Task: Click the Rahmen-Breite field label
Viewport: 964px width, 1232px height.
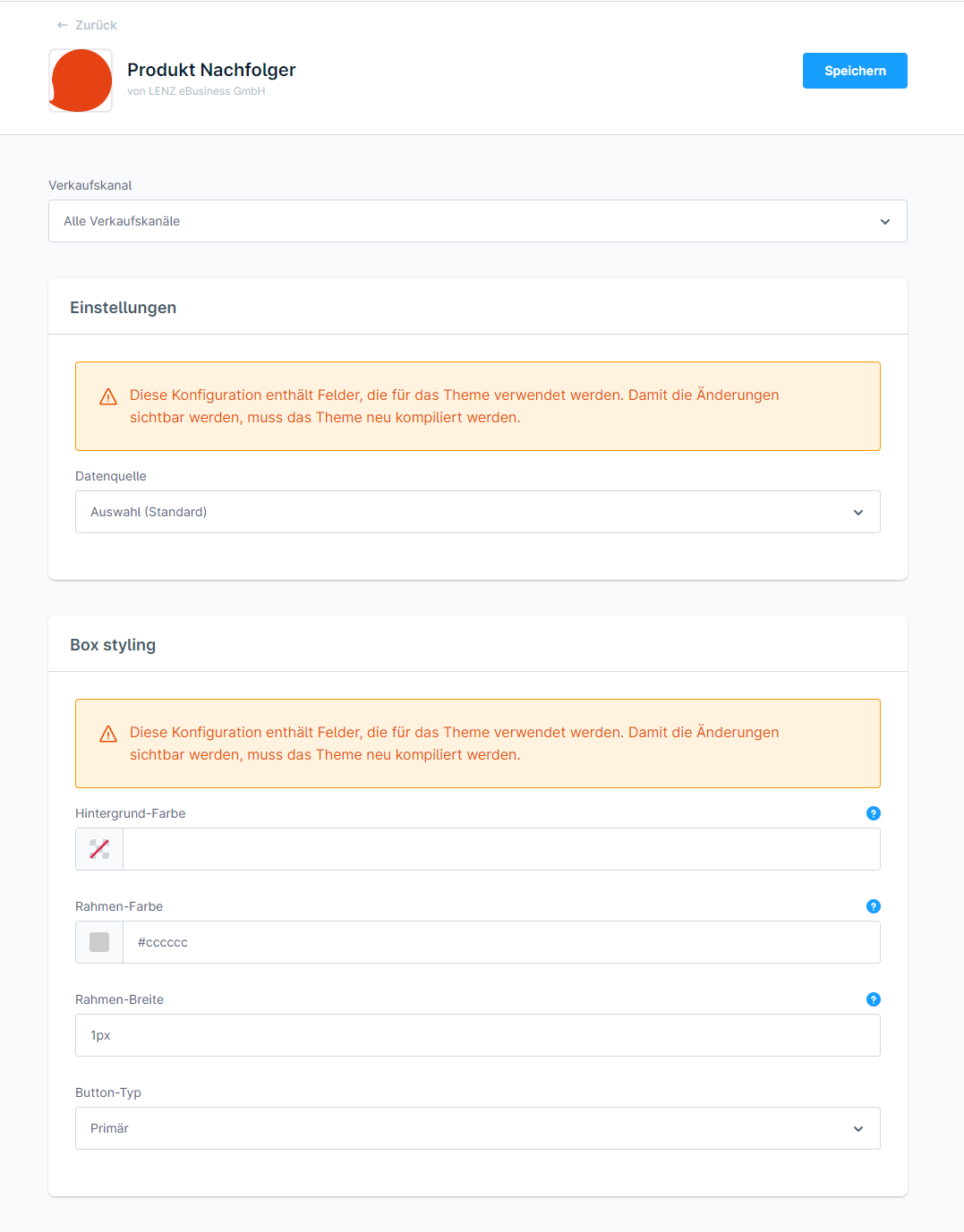Action: point(120,999)
